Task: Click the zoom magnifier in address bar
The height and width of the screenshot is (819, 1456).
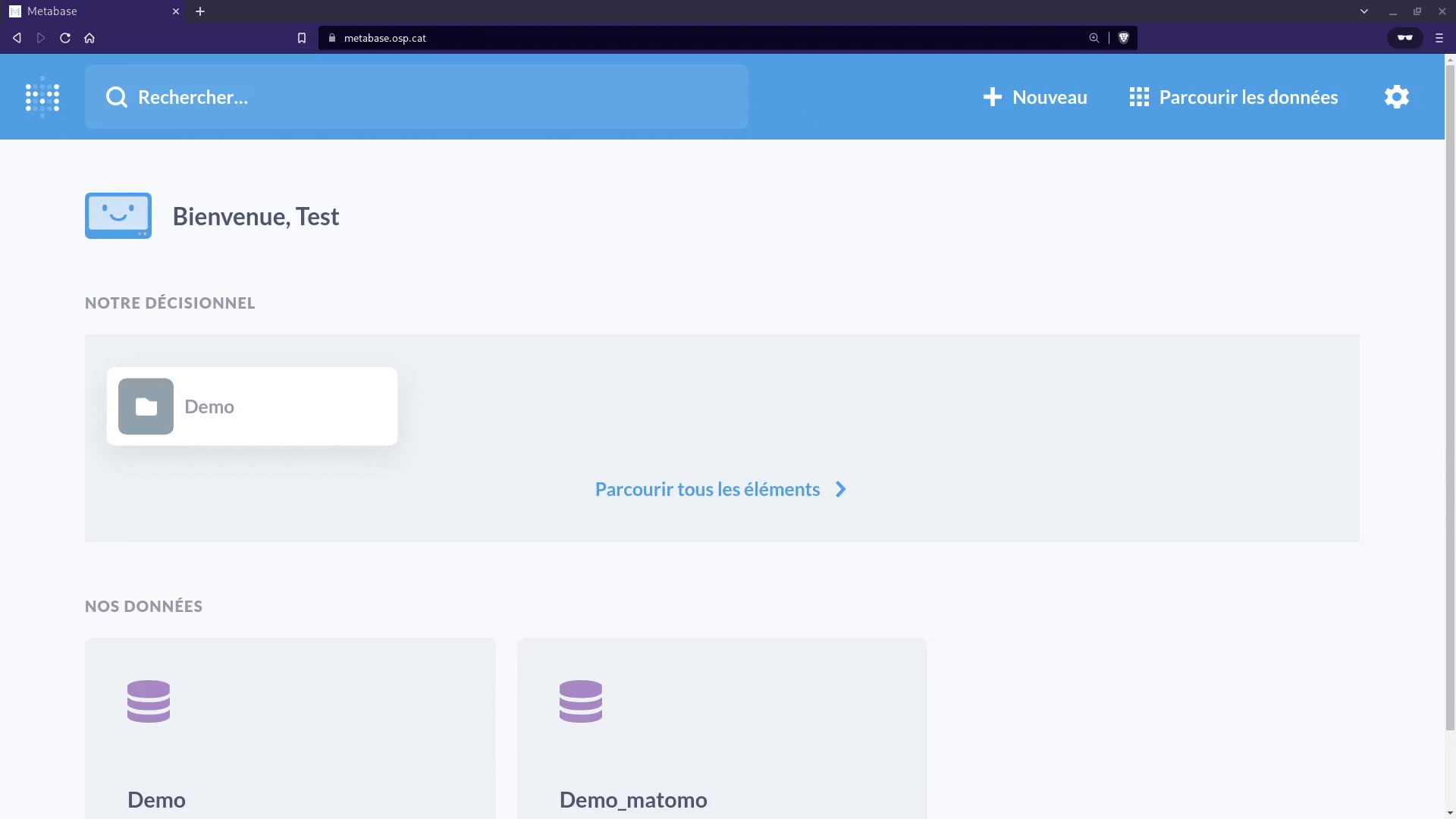Action: coord(1094,38)
